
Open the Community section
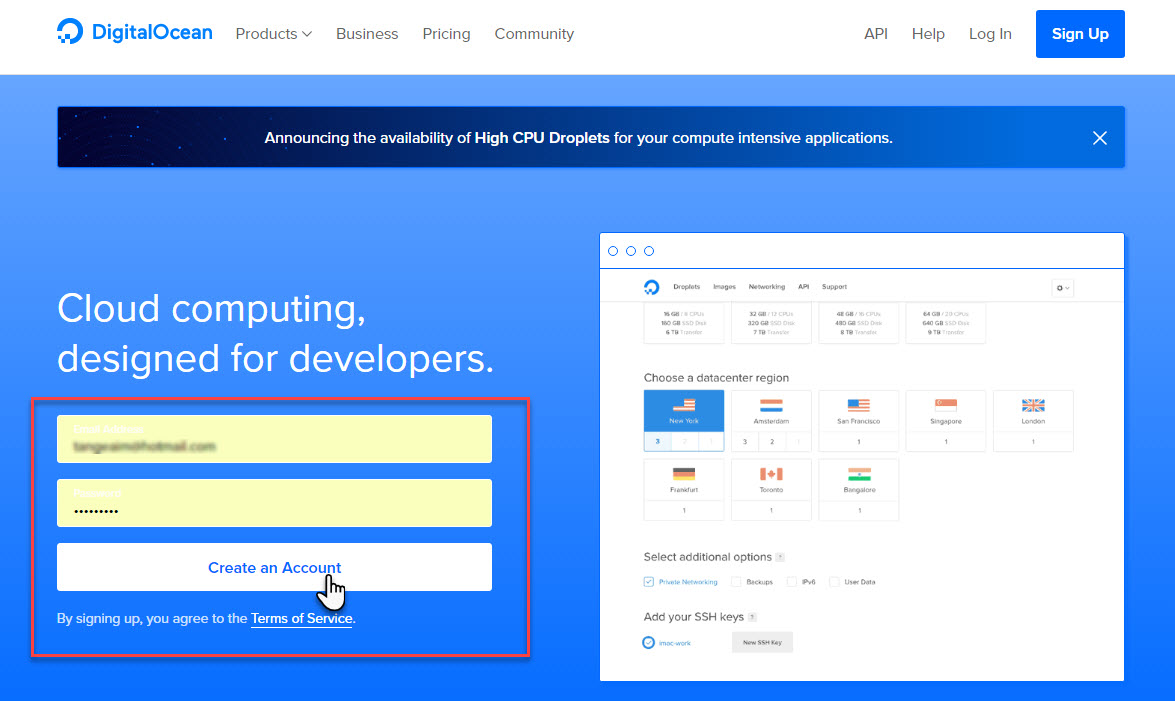(x=534, y=34)
